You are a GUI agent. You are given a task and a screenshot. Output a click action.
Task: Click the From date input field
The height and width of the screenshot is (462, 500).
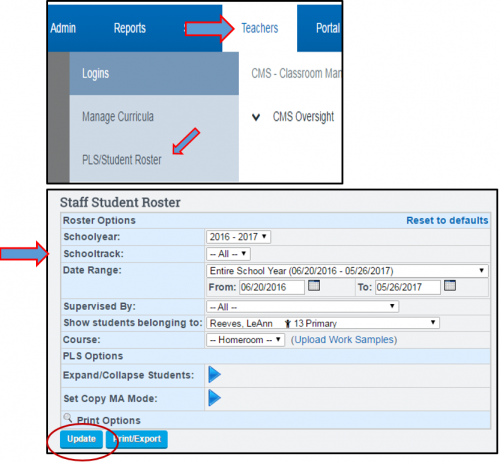click(x=272, y=287)
